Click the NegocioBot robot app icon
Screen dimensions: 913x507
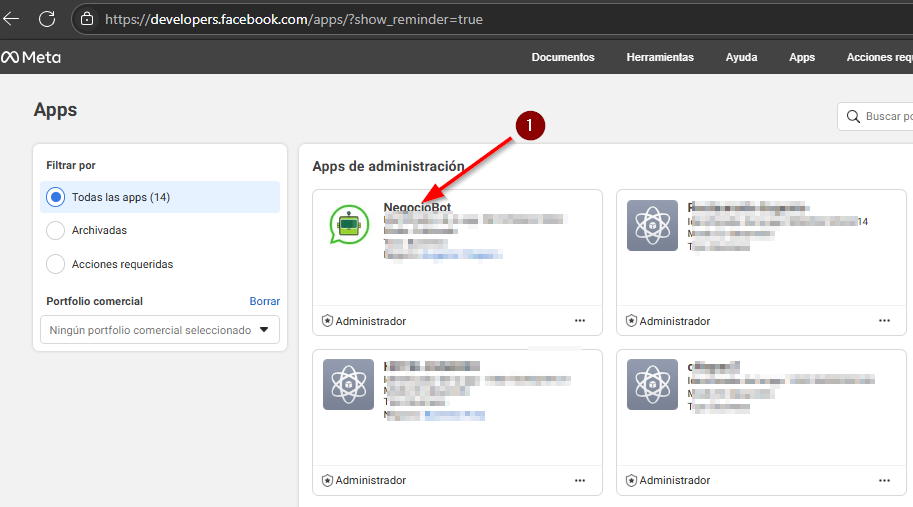[x=349, y=225]
